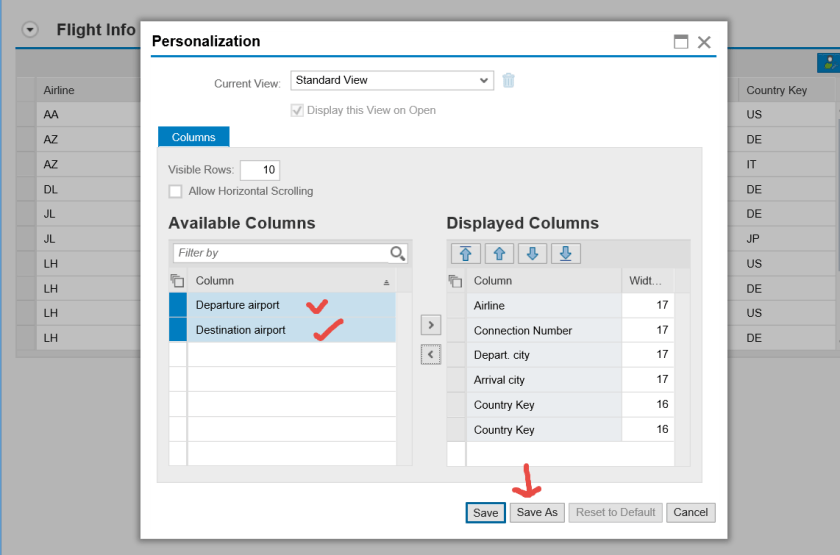The image size is (840, 555).
Task: Click the filter search magnifier icon
Action: (398, 253)
